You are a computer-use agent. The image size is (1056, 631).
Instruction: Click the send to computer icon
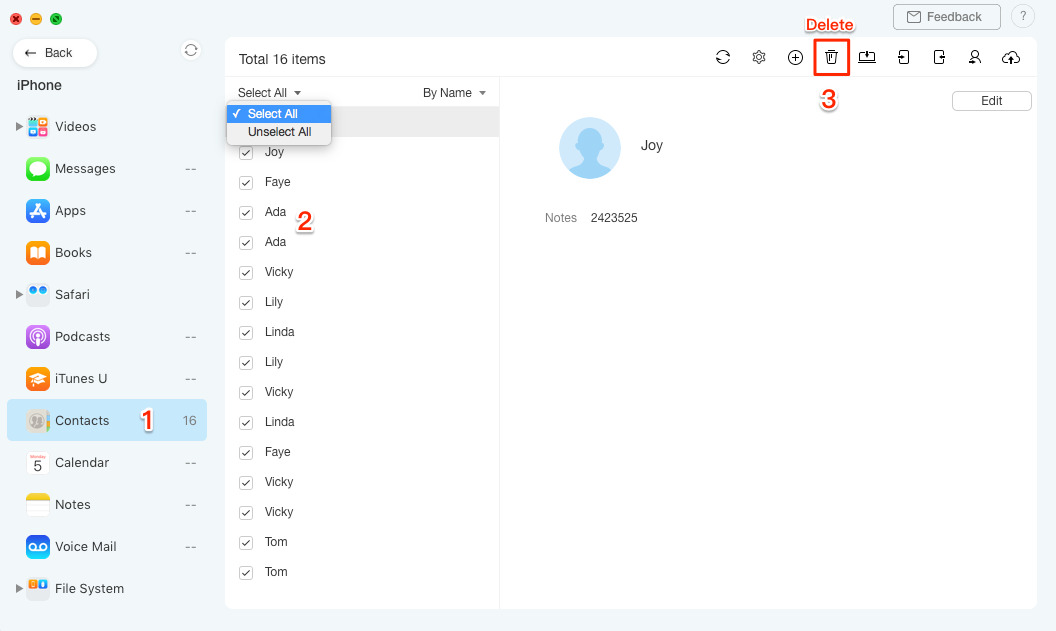click(867, 57)
